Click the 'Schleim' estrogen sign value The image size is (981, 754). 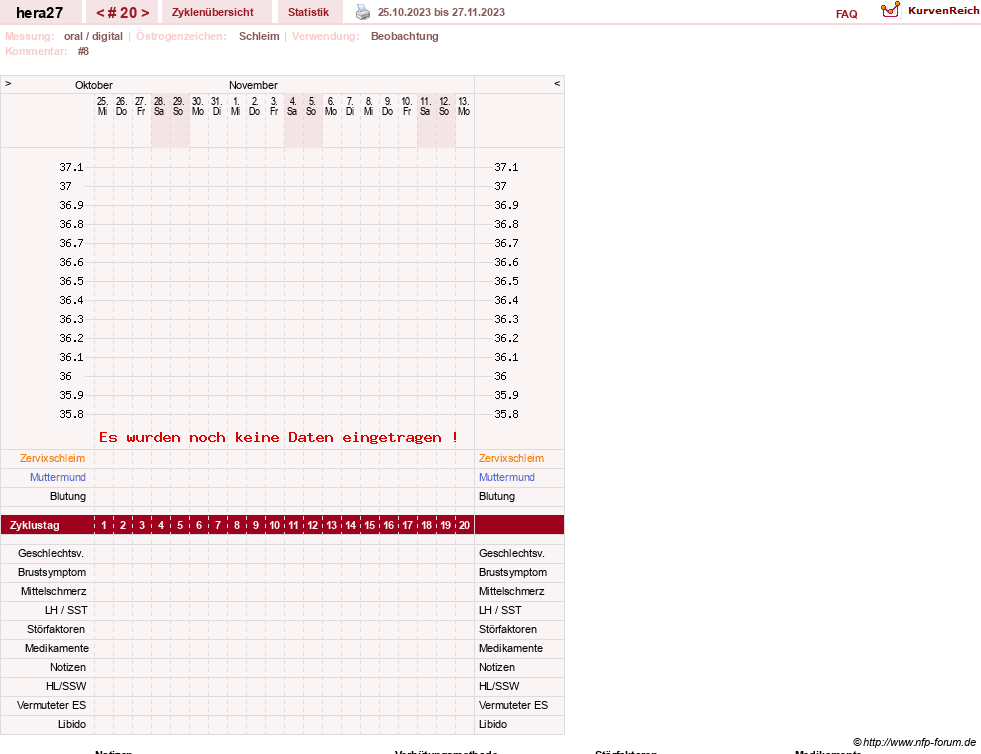click(259, 36)
